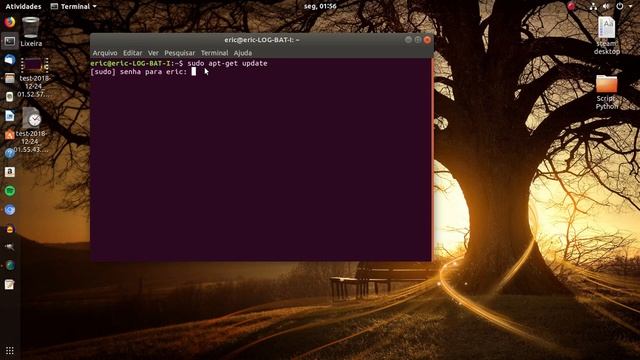Click the sudo password prompt line
640x360 pixels.
tap(143, 72)
